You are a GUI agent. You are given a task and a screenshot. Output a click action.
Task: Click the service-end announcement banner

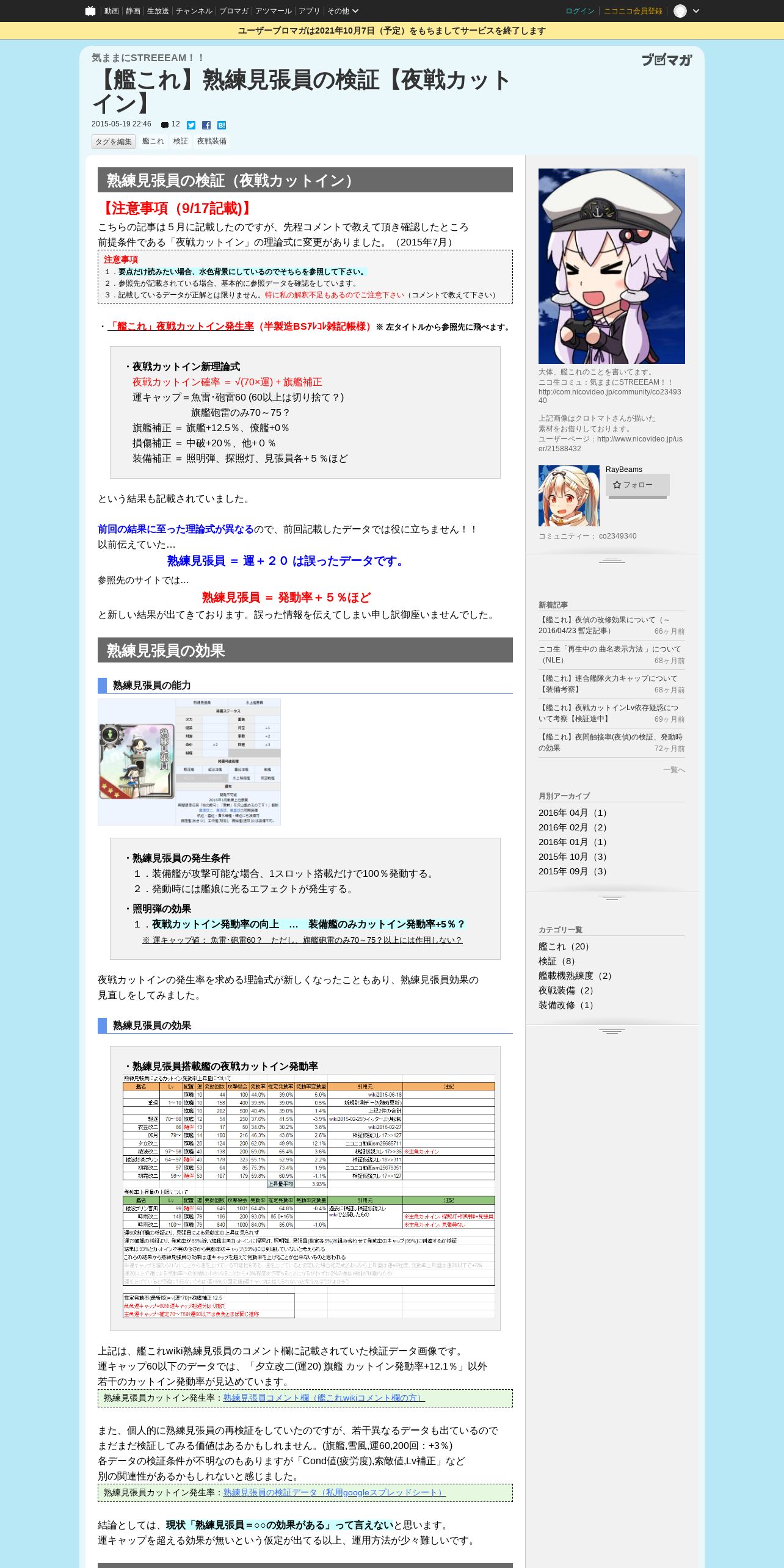392,31
